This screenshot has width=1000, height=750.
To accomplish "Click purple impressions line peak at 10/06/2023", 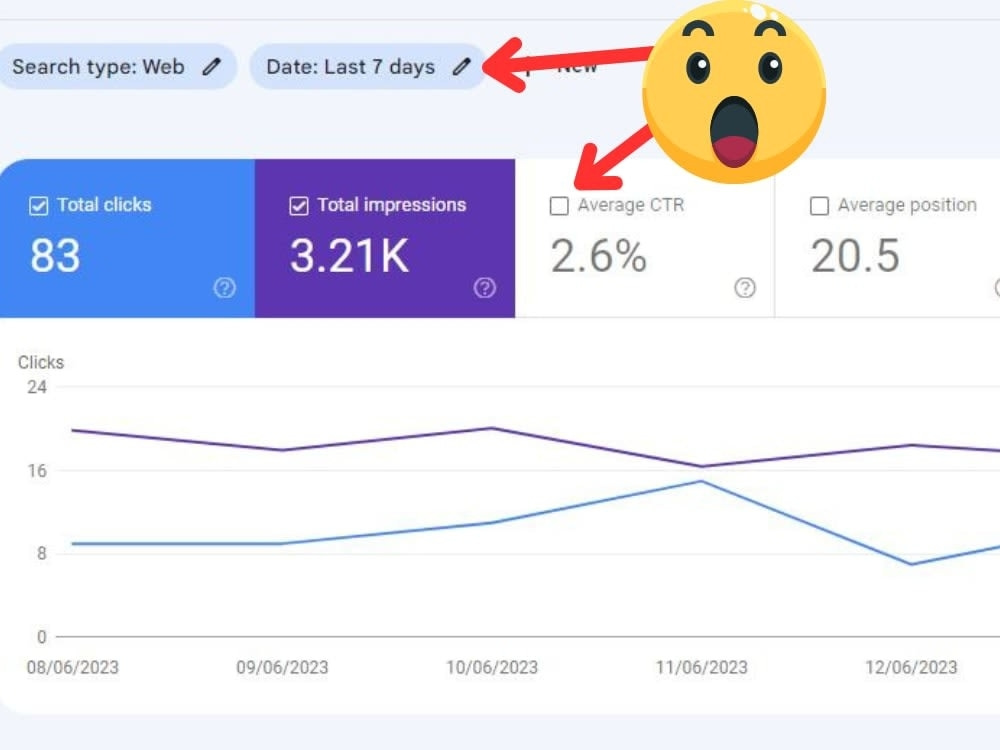I will point(492,428).
